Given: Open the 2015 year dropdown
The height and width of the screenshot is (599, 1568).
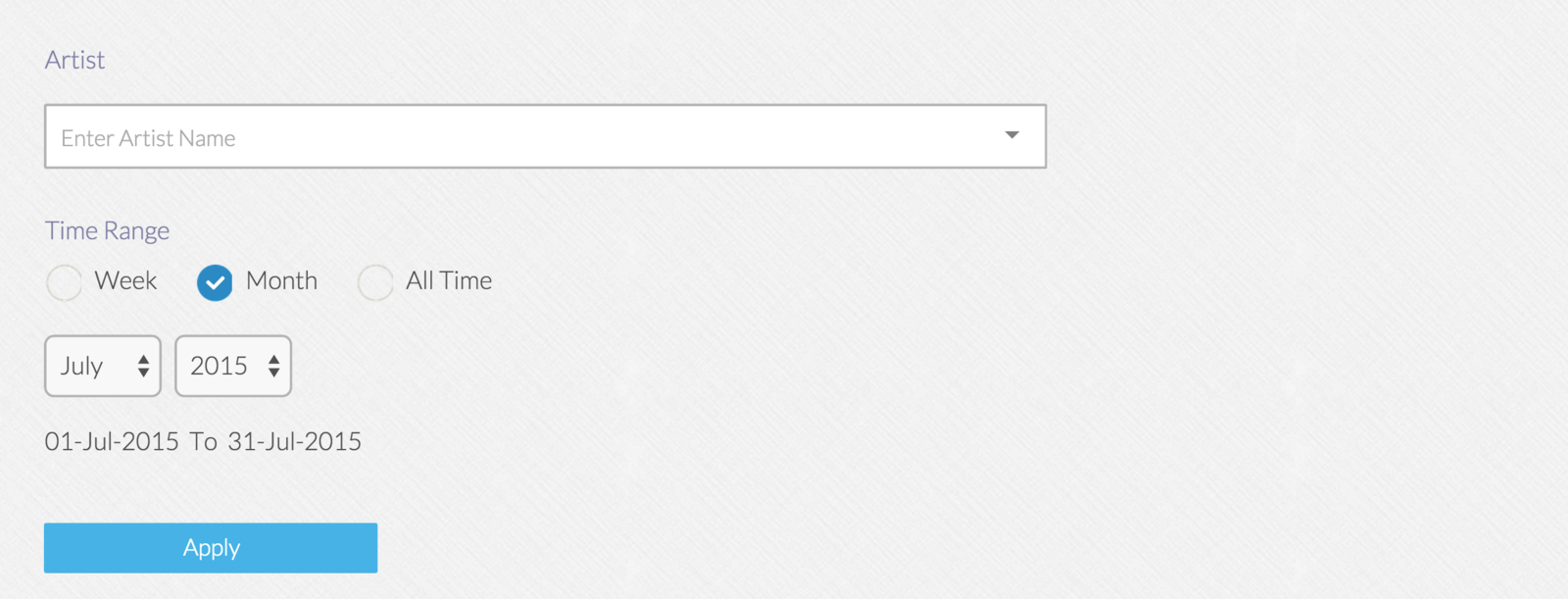Looking at the screenshot, I should 233,366.
